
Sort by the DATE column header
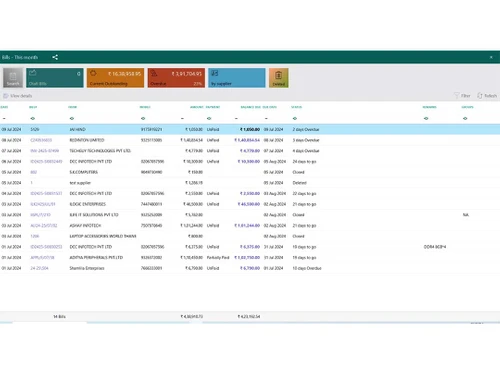click(x=4, y=107)
